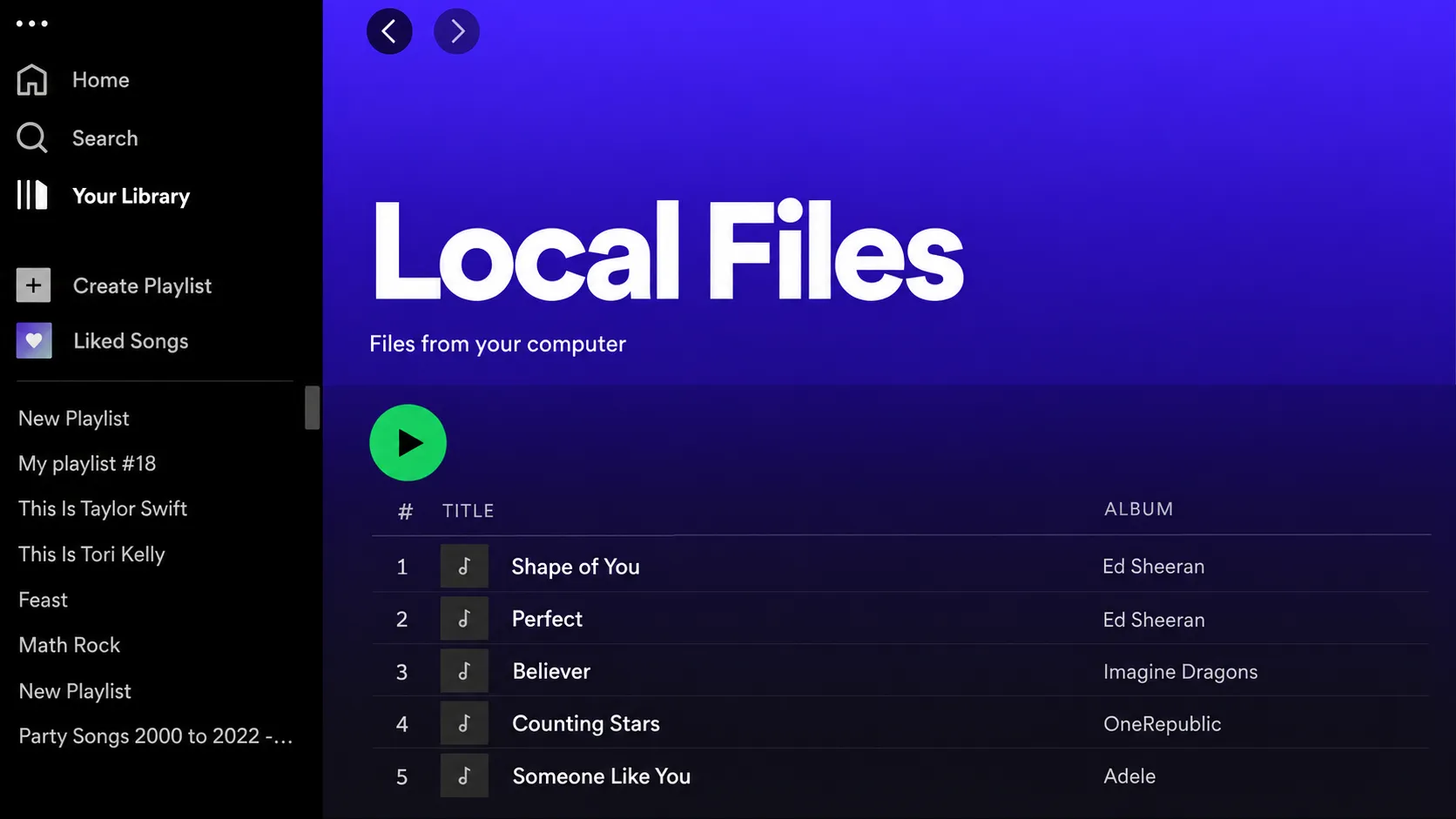Open Party Songs 2000 to 2022 playlist
The width and height of the screenshot is (1456, 819).
point(156,736)
